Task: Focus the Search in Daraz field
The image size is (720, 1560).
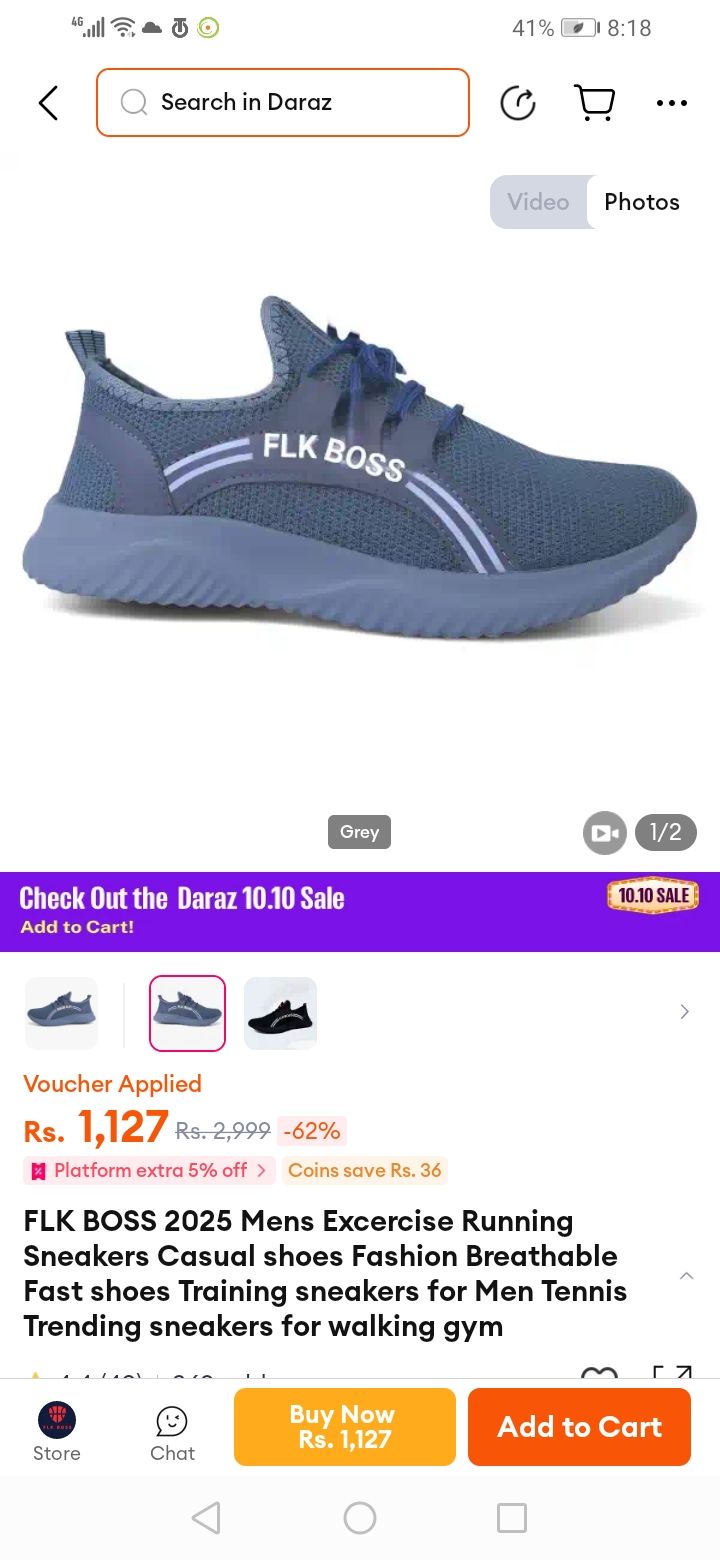Action: 283,102
